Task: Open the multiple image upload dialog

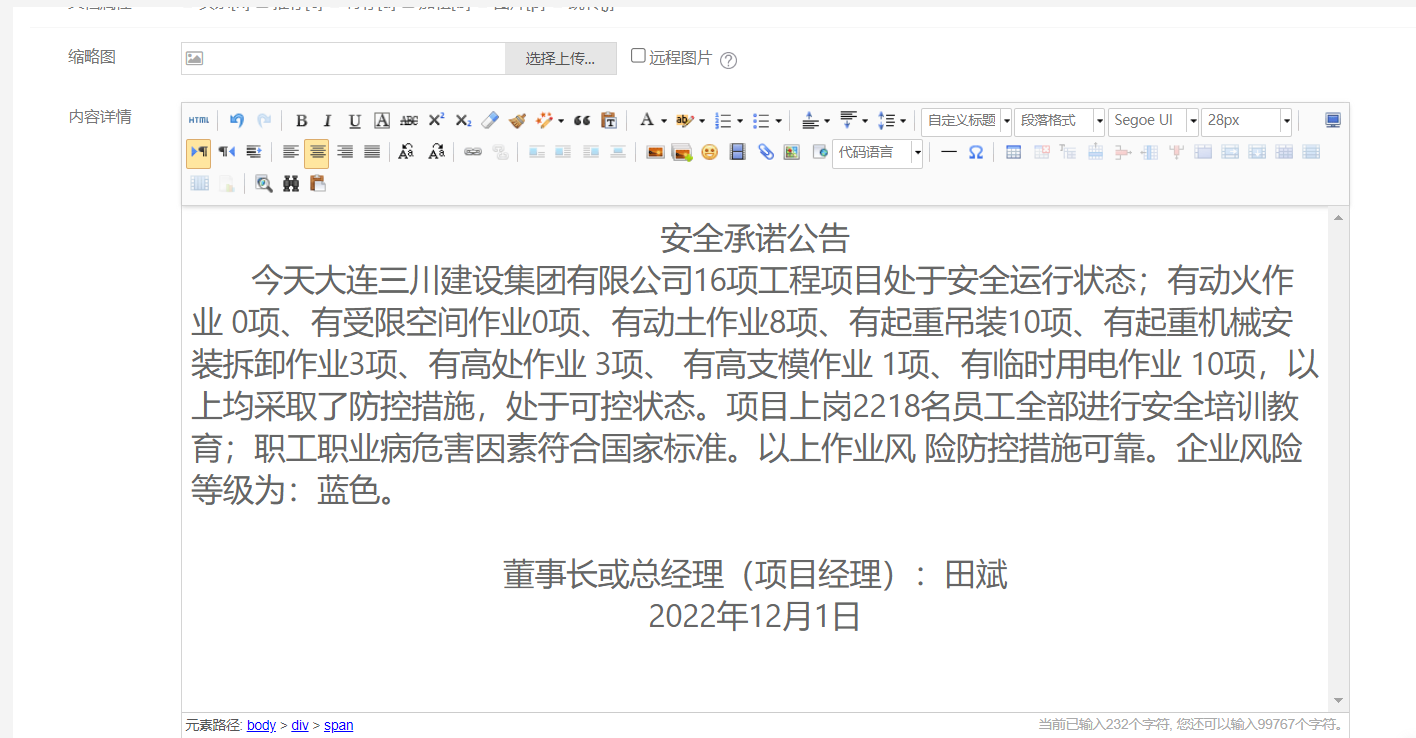Action: pyautogui.click(x=683, y=152)
